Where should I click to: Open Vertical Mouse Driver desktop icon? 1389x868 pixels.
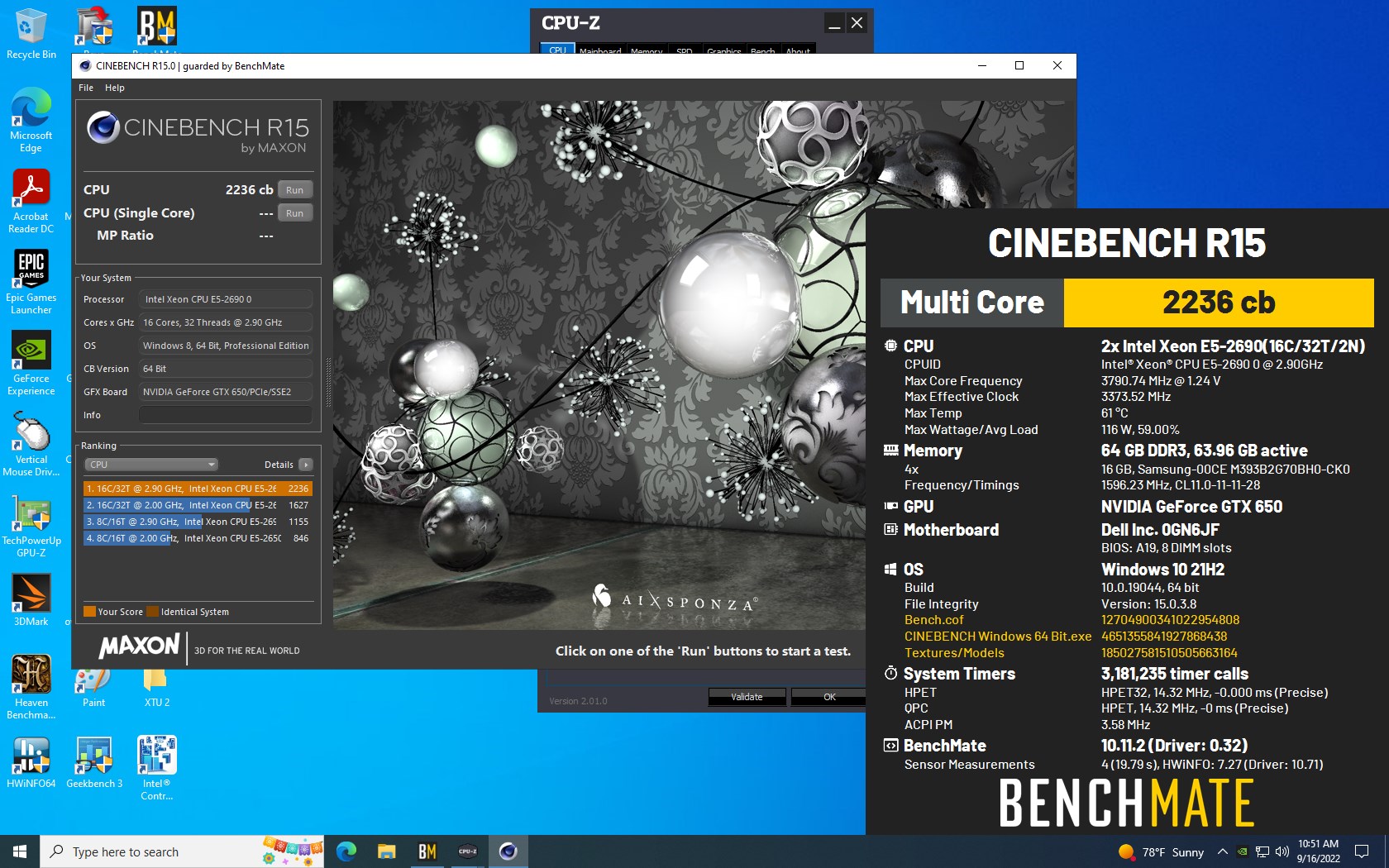pos(31,444)
